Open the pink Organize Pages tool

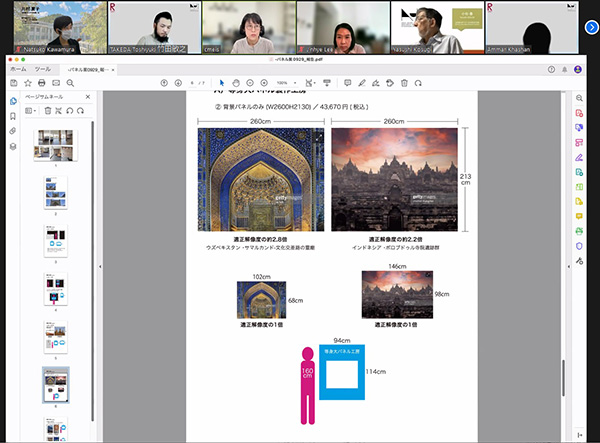(579, 143)
